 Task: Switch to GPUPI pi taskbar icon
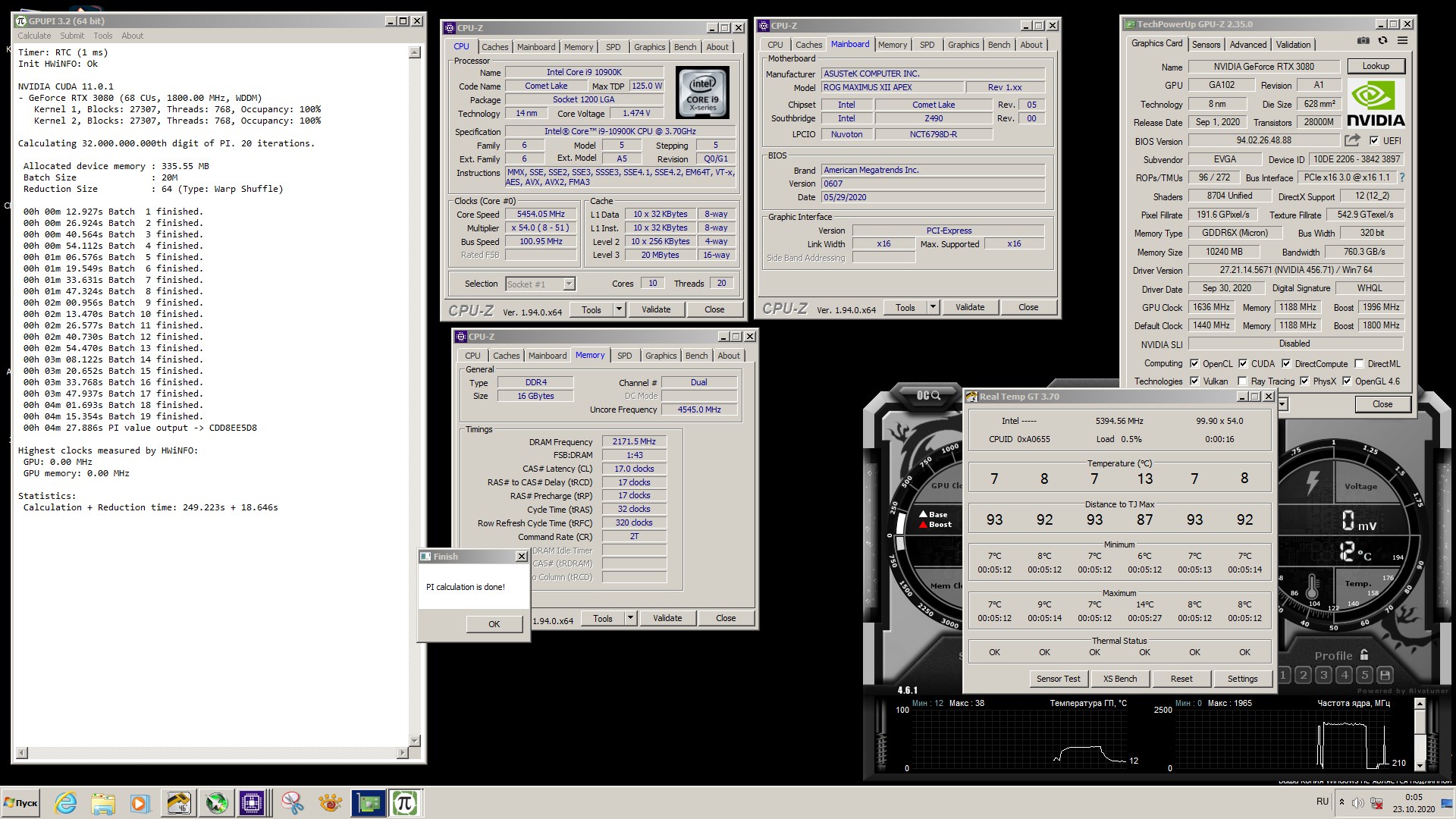pos(405,803)
